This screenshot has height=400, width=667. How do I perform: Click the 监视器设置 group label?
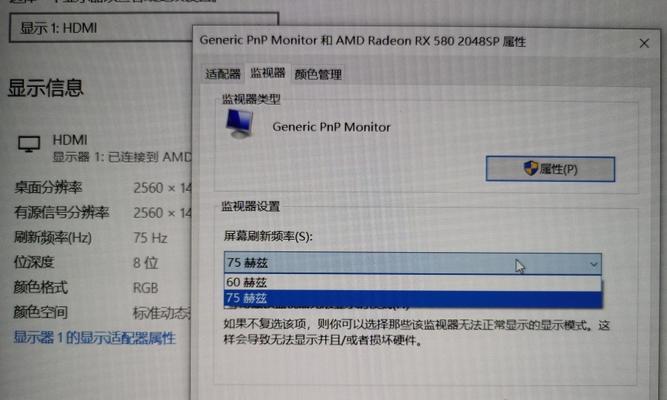[251, 207]
